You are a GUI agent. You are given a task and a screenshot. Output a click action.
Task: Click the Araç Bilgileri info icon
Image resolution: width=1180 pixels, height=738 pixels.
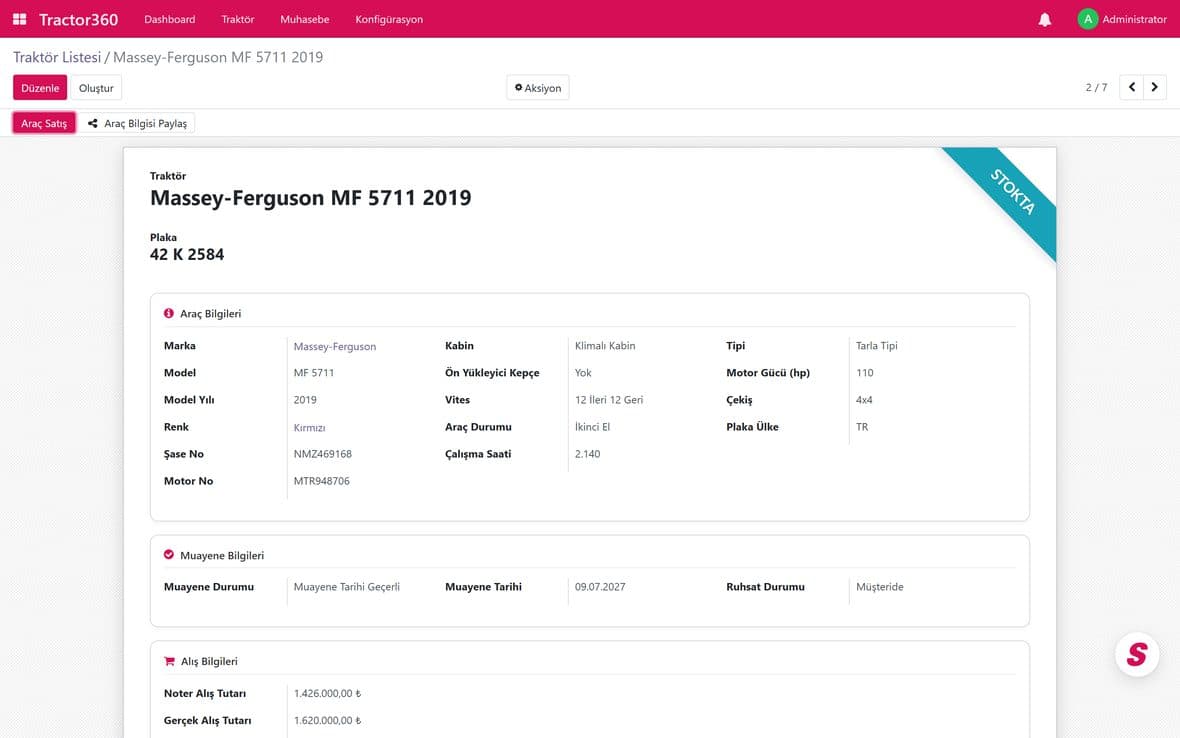[x=169, y=313]
